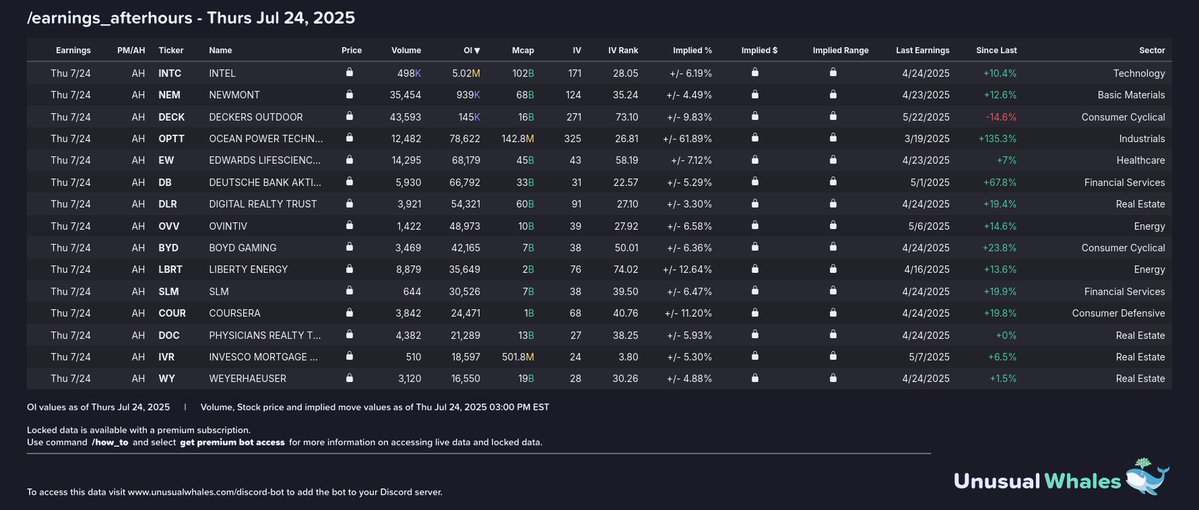The image size is (1199, 510).
Task: Click the Sector column header
Action: (x=1152, y=50)
